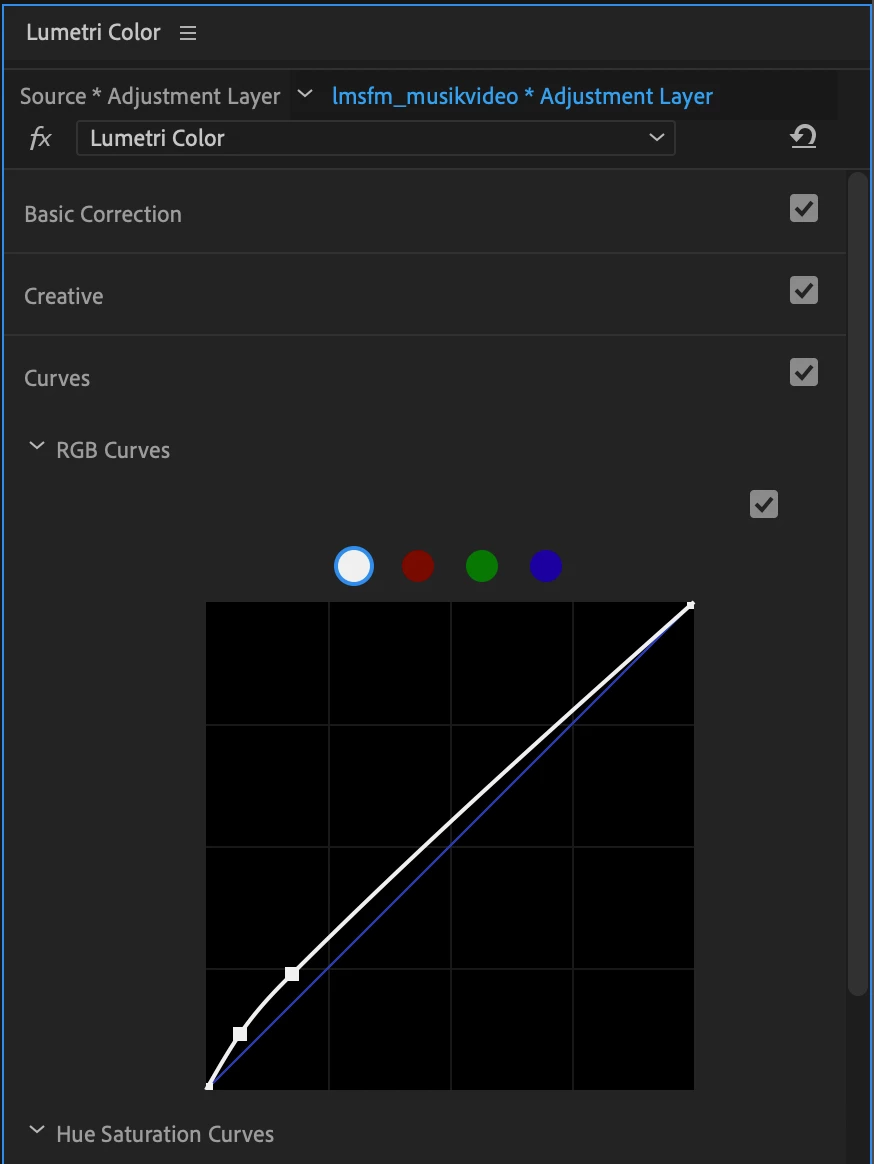Open the Creative section
The height and width of the screenshot is (1164, 874).
[x=64, y=295]
